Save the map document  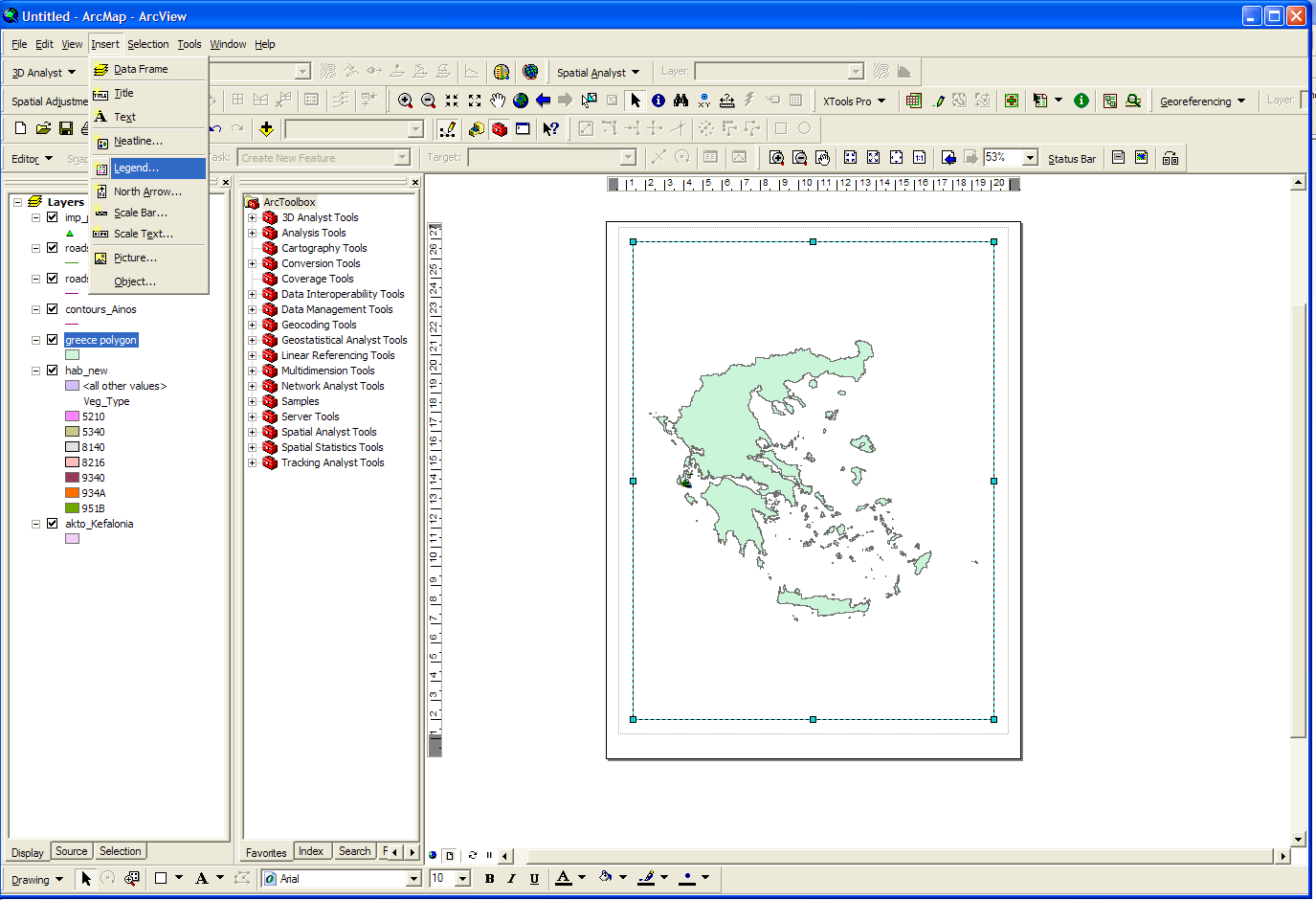click(66, 128)
